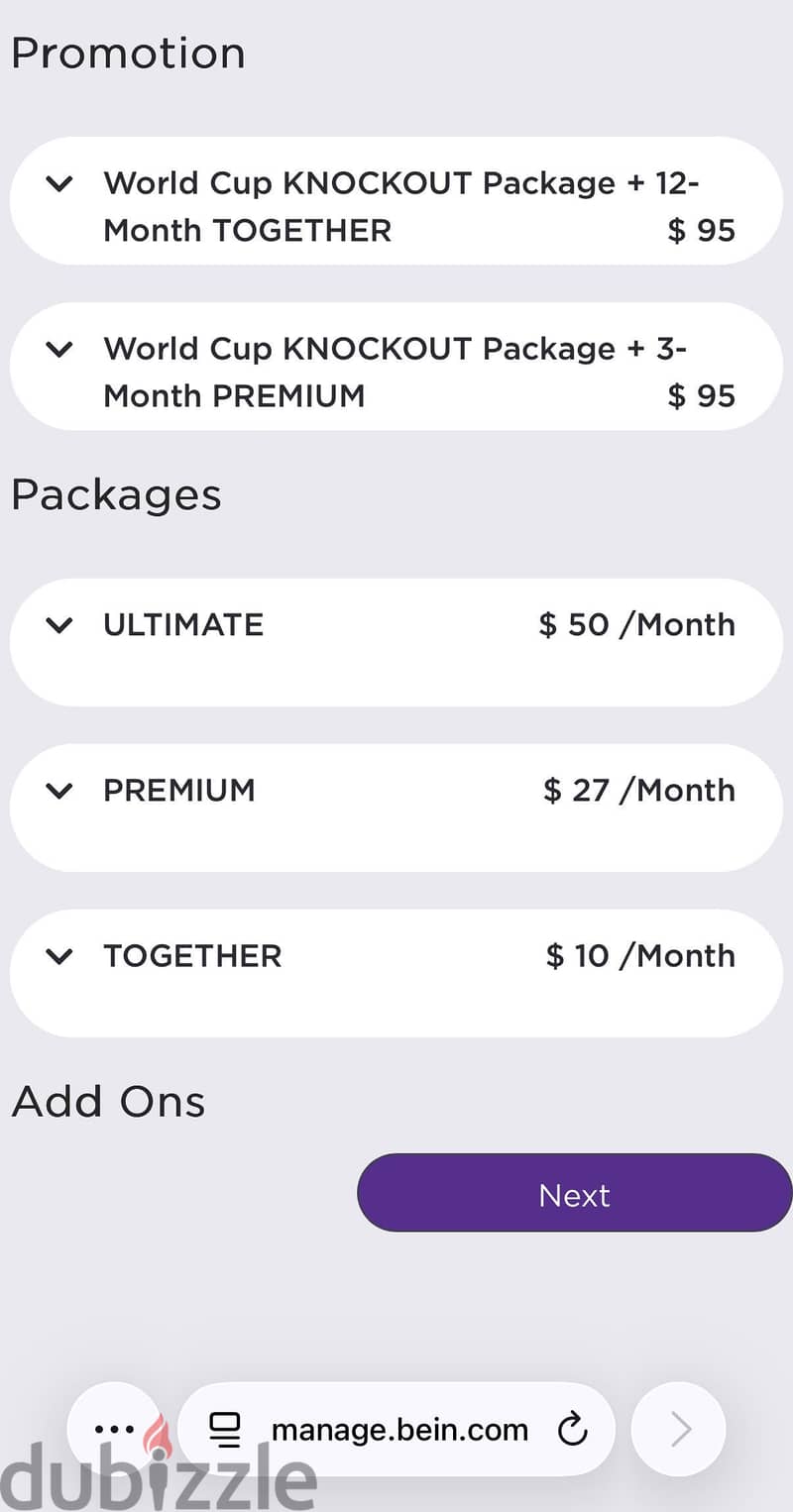Image resolution: width=793 pixels, height=1512 pixels.
Task: Choose the PREMIUM package label
Action: [179, 791]
